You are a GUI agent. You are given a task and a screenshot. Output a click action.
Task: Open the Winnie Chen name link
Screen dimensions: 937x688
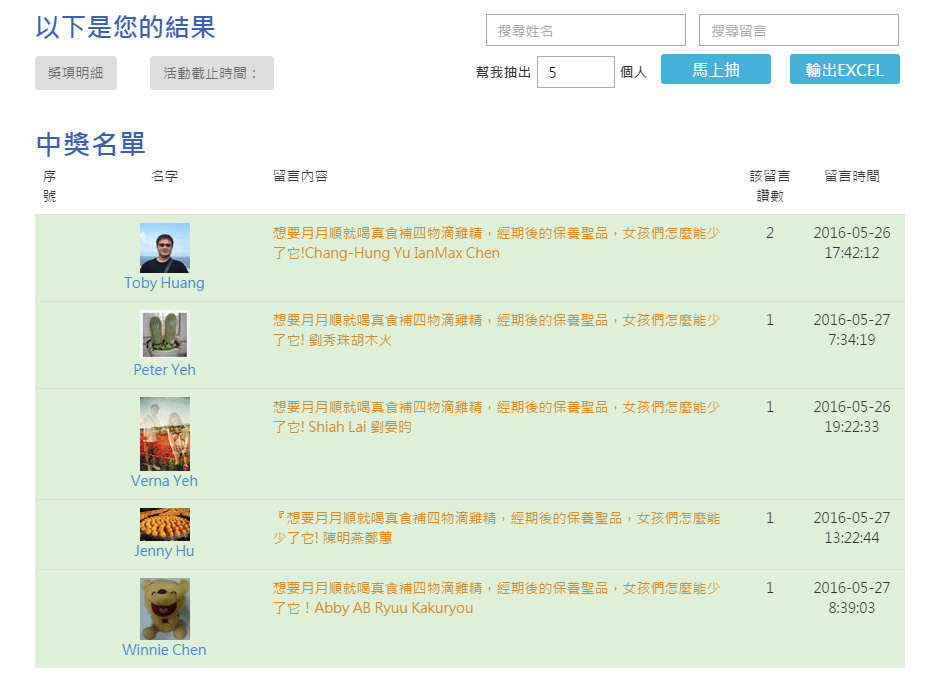coord(164,650)
